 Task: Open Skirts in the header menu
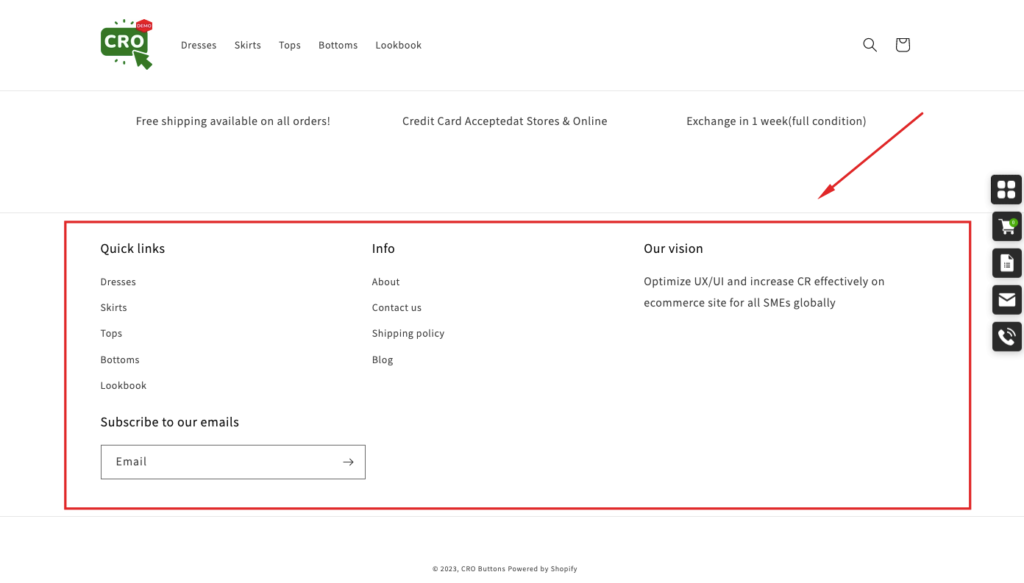248,45
